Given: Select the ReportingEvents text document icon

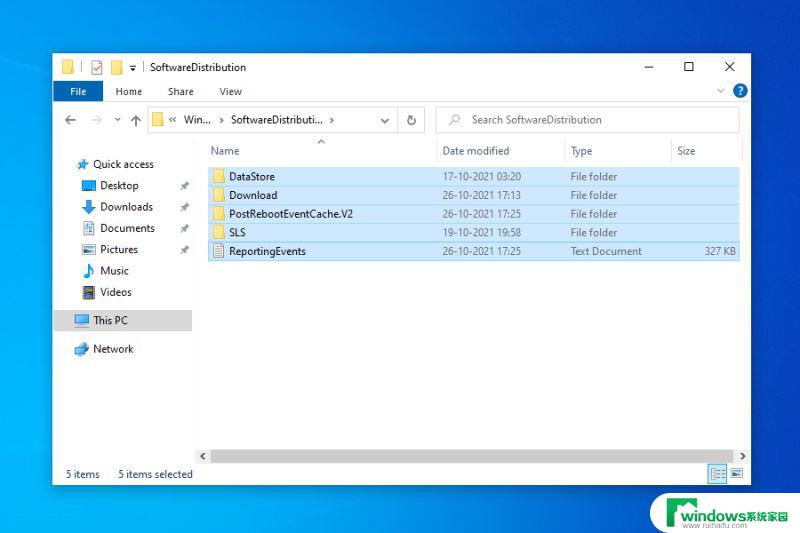Looking at the screenshot, I should 219,251.
